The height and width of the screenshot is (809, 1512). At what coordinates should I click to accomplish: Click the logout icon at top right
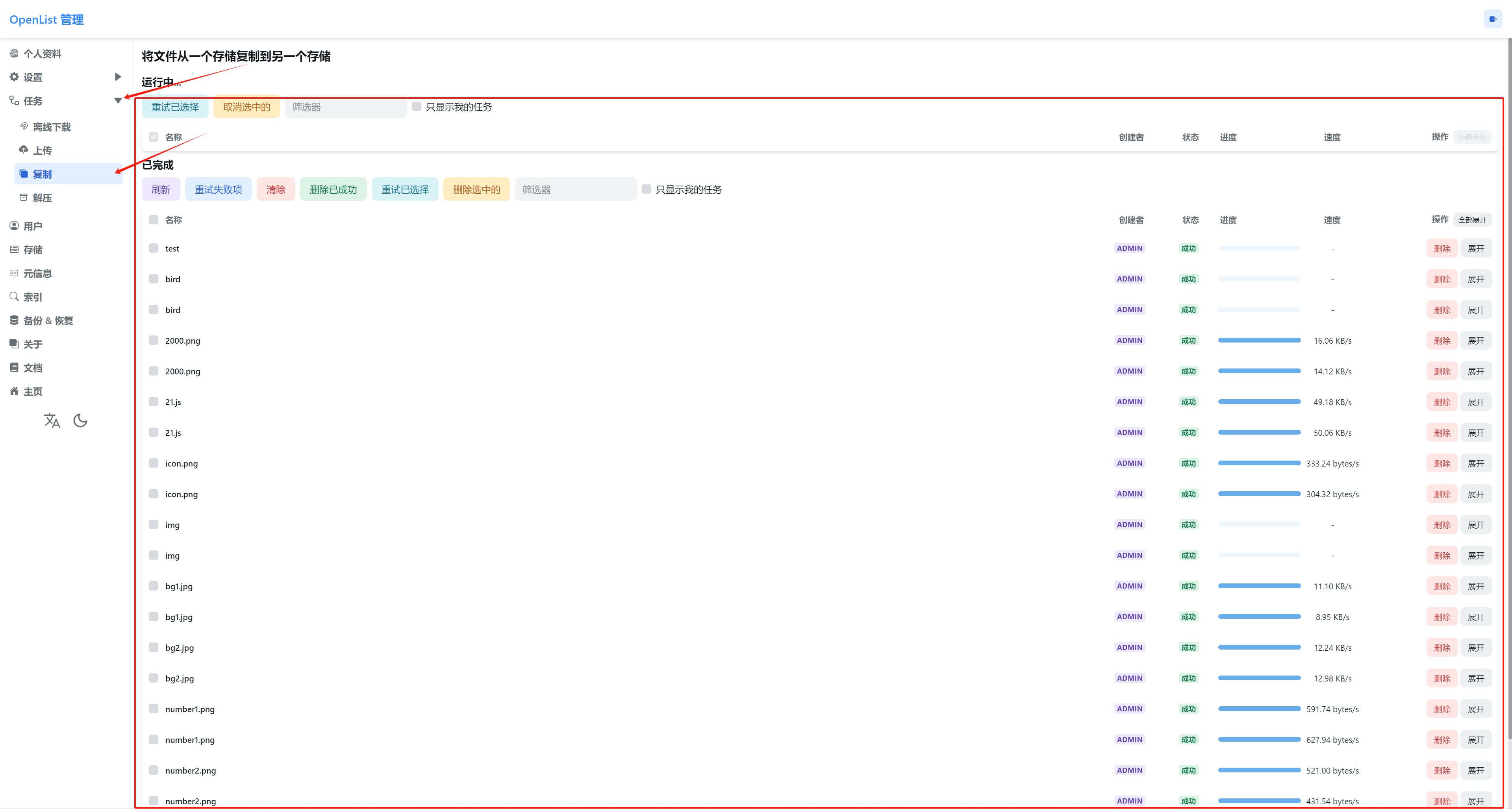point(1493,19)
